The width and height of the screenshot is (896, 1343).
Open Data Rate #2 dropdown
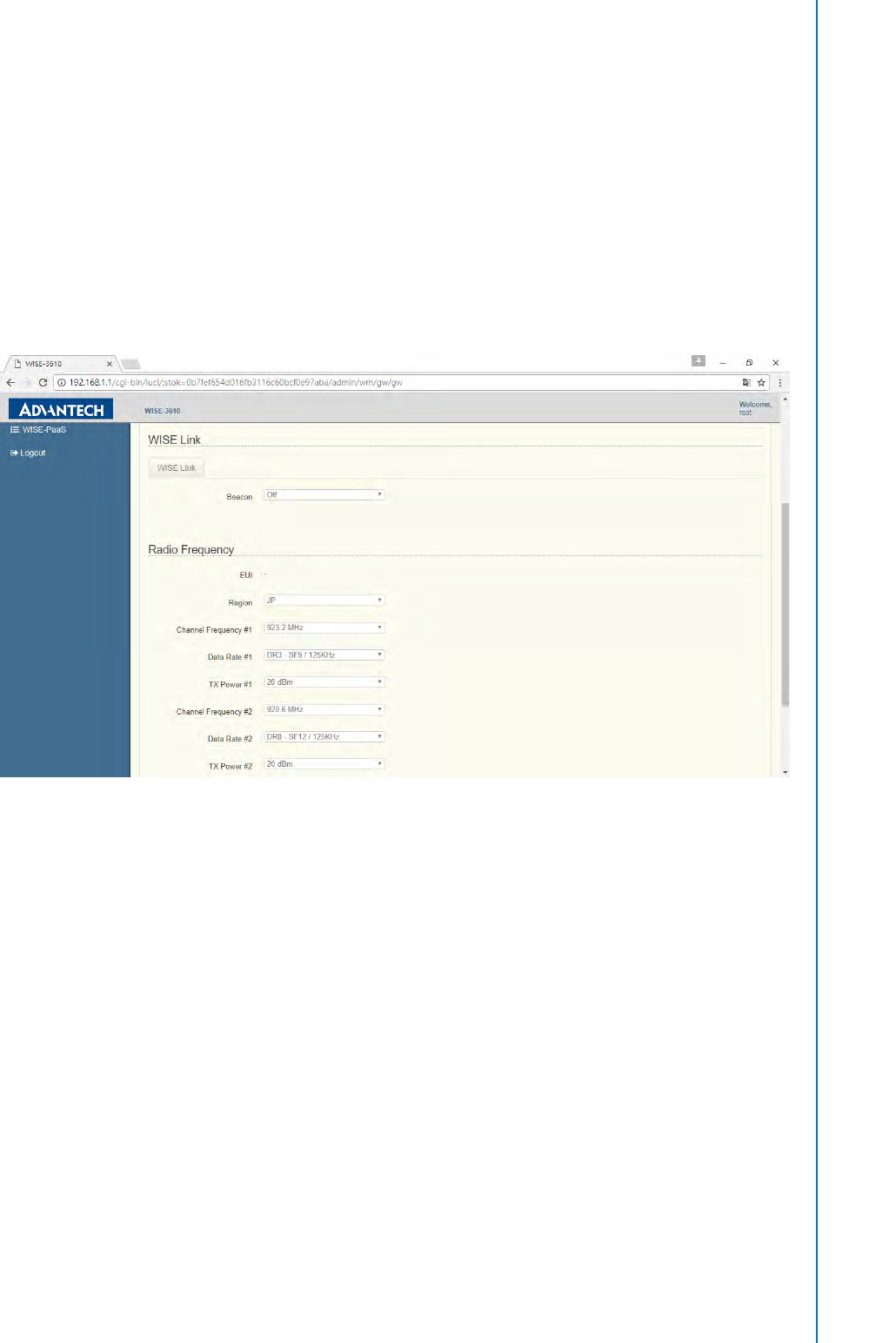[x=324, y=736]
